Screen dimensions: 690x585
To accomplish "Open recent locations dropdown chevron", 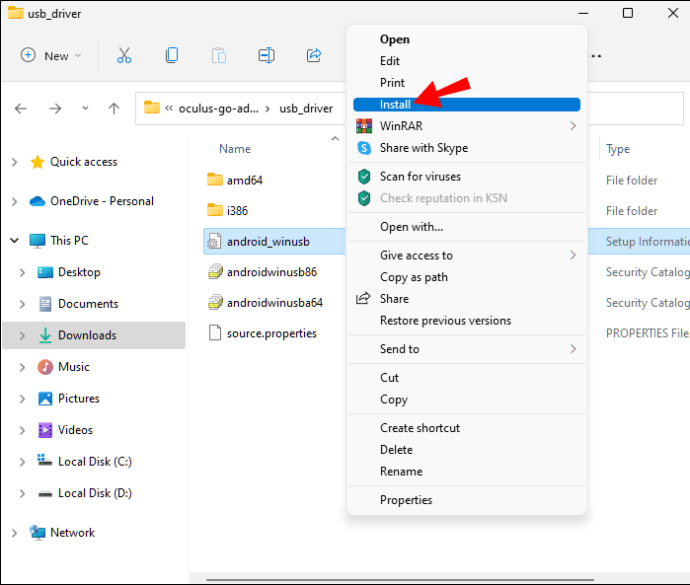I will pos(85,108).
